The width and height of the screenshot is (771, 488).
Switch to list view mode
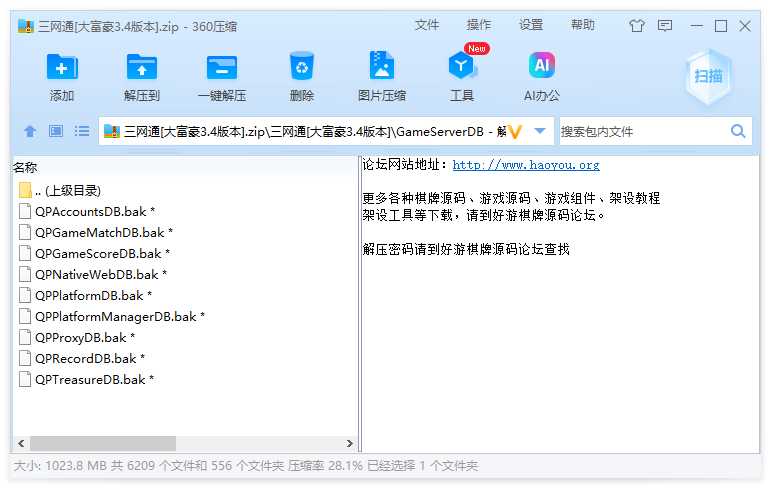pyautogui.click(x=82, y=131)
